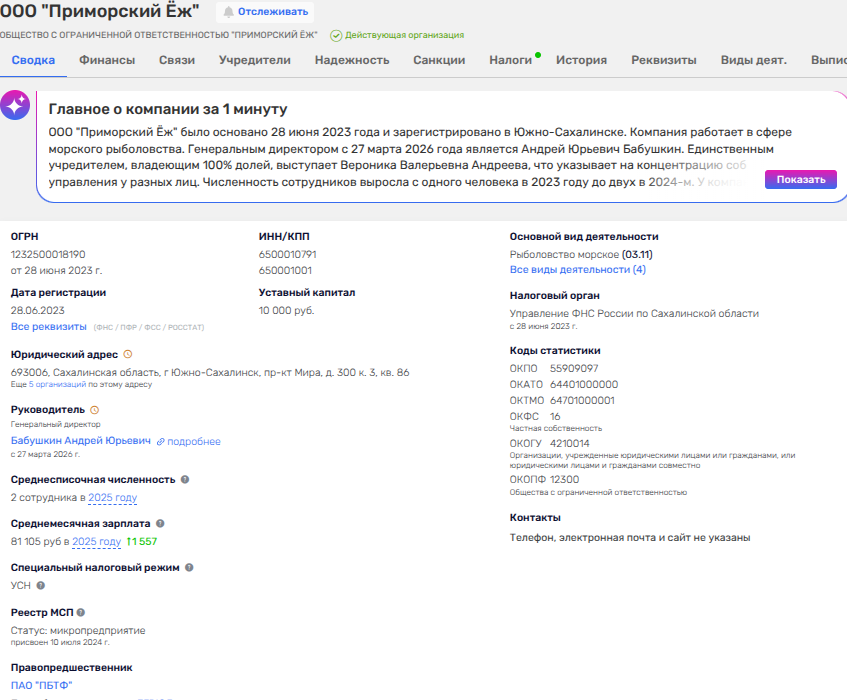Image resolution: width=847 pixels, height=700 pixels.
Task: Click help icon next to Среднемесячная зарплата
Action: (161, 523)
